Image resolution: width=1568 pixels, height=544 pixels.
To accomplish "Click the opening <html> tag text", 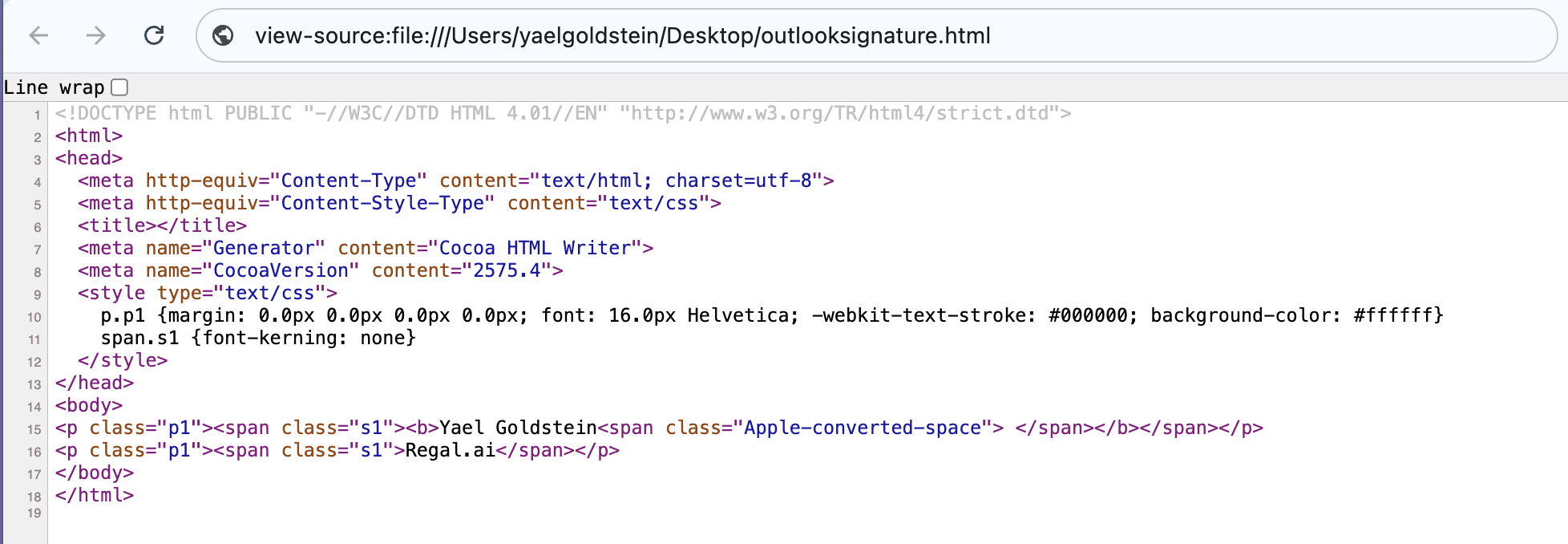I will 89,136.
